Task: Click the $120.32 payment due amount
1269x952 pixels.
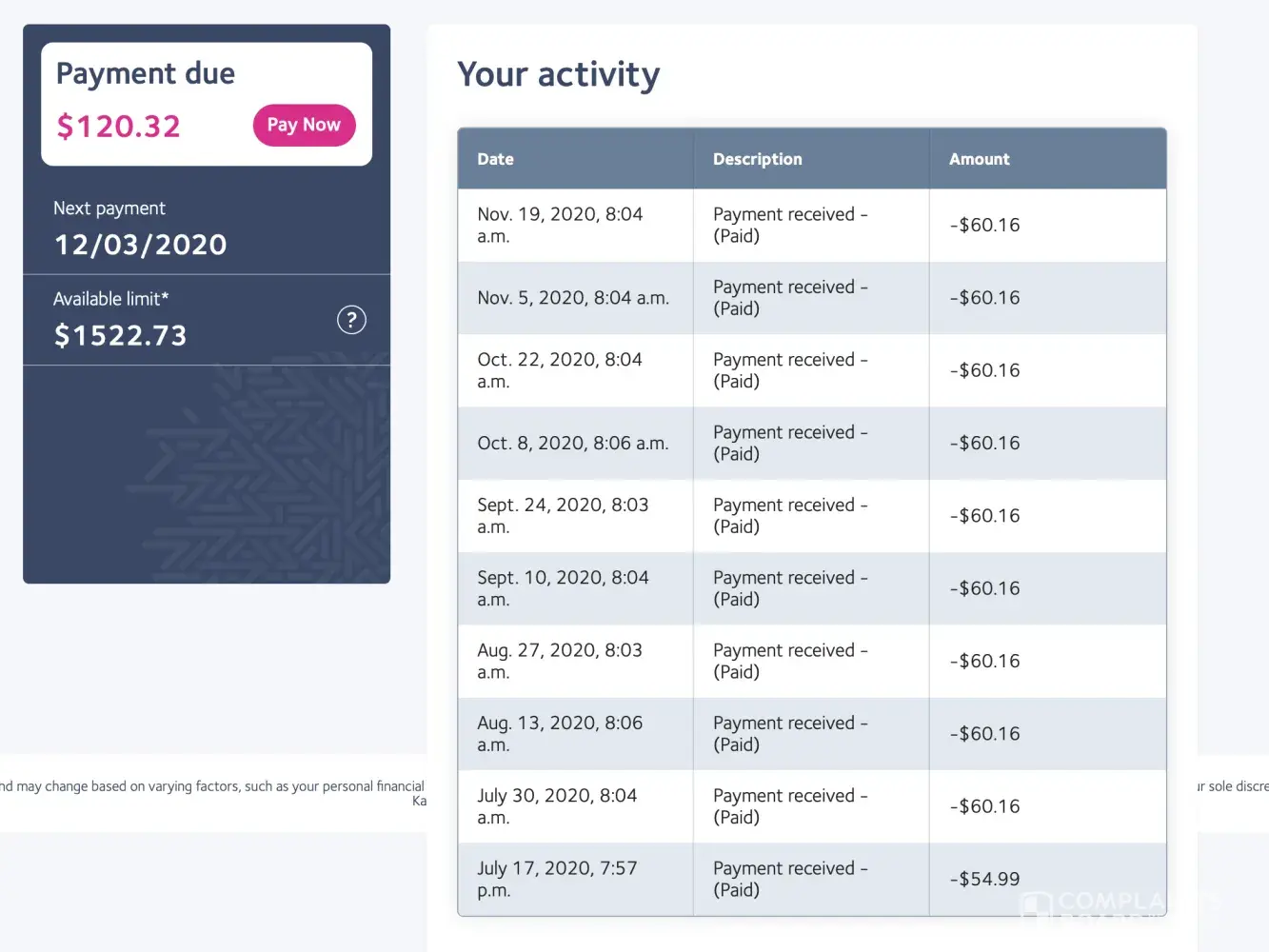Action: point(118,126)
